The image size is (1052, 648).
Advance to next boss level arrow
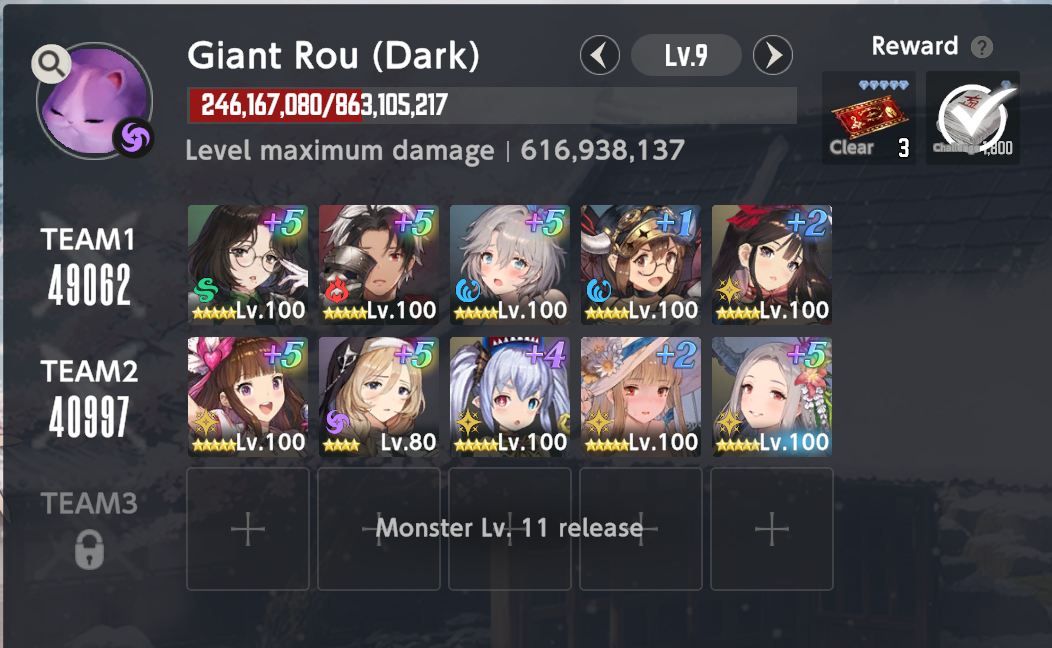773,55
